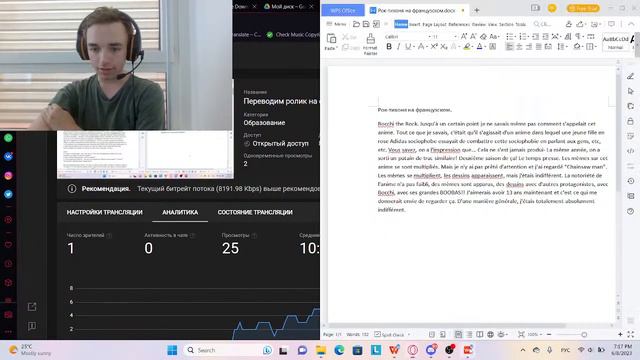This screenshot has height=360, width=640.
Task: Click the Format Painter brush
Action: click(371, 39)
